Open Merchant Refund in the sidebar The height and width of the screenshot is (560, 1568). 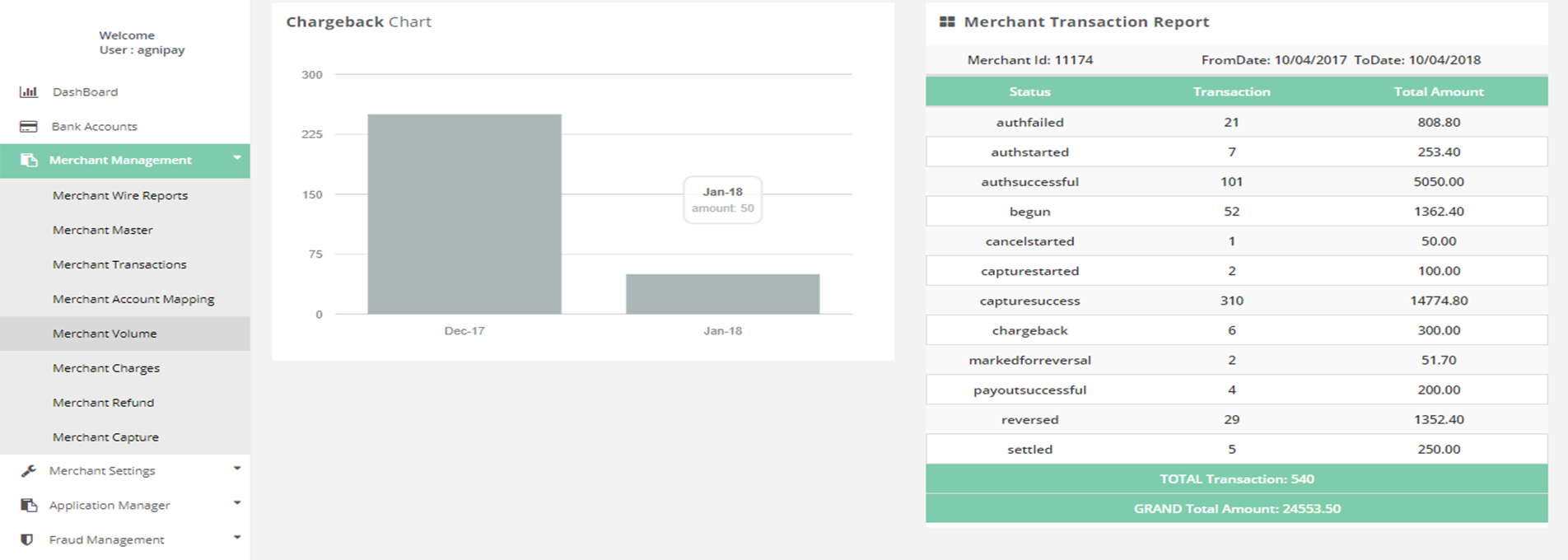pyautogui.click(x=104, y=403)
